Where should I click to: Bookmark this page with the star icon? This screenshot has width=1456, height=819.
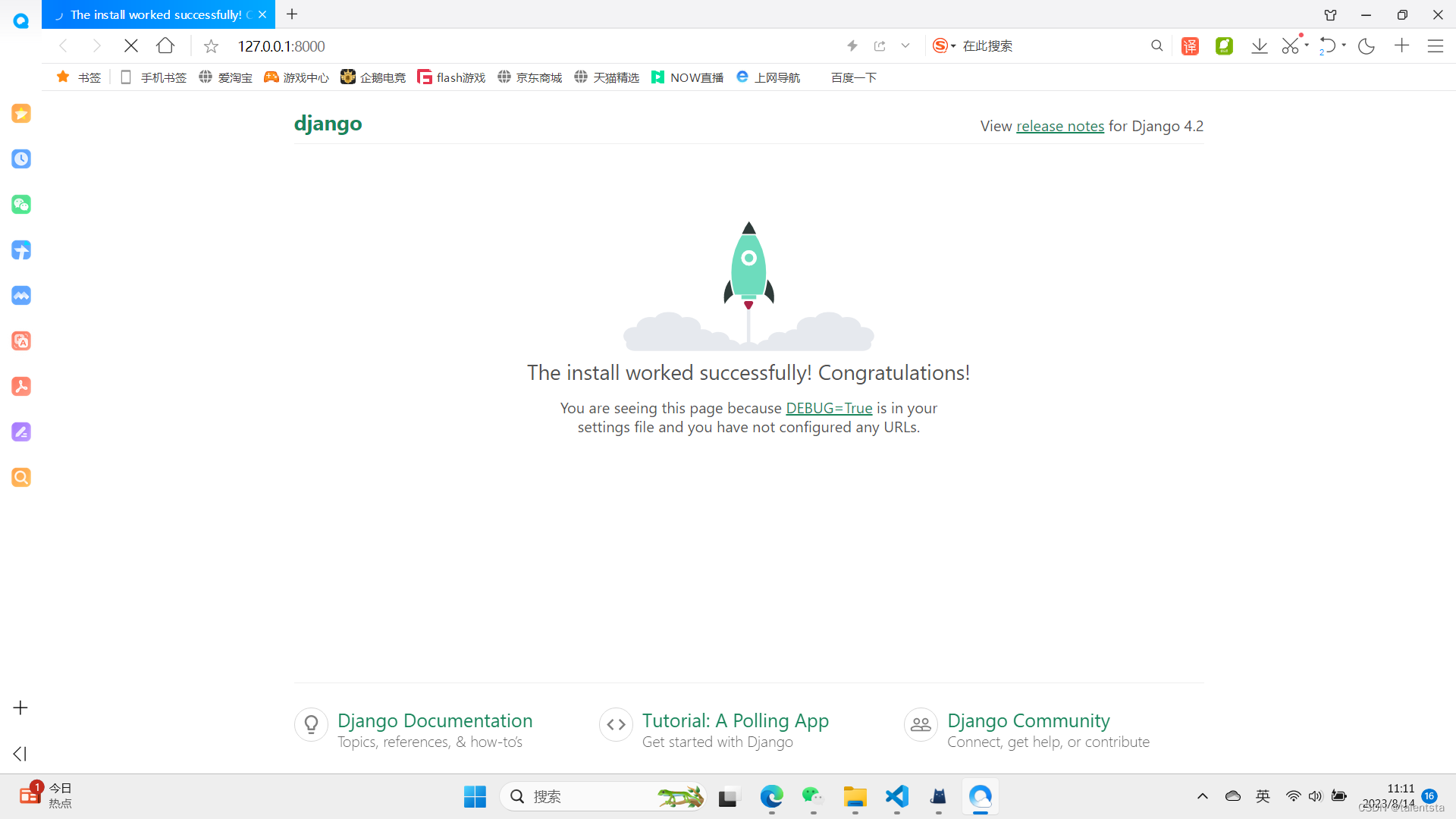click(x=212, y=46)
